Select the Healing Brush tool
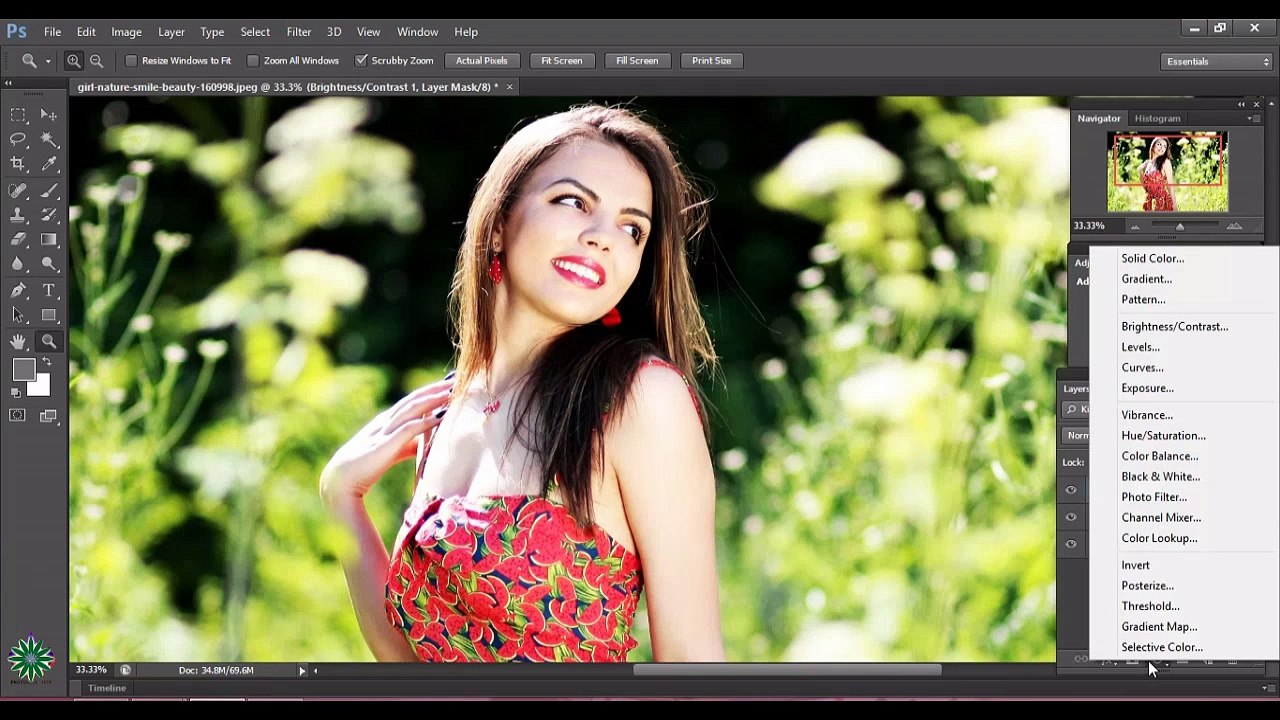Image resolution: width=1280 pixels, height=720 pixels. [18, 191]
